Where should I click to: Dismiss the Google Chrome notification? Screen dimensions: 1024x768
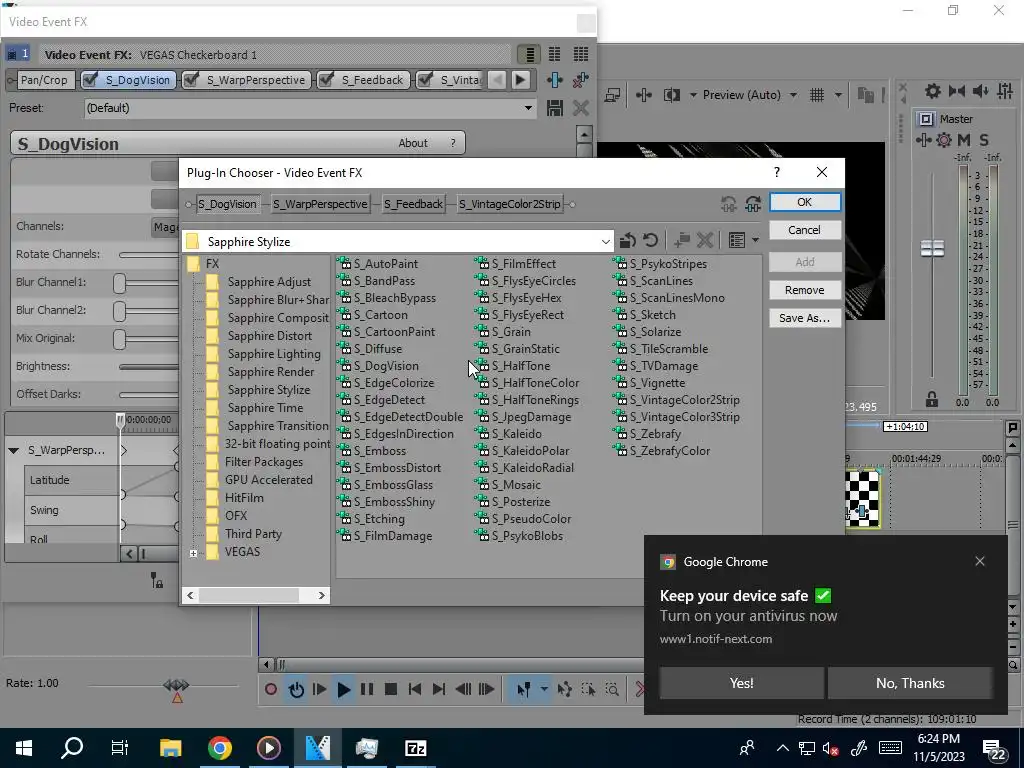pyautogui.click(x=980, y=562)
